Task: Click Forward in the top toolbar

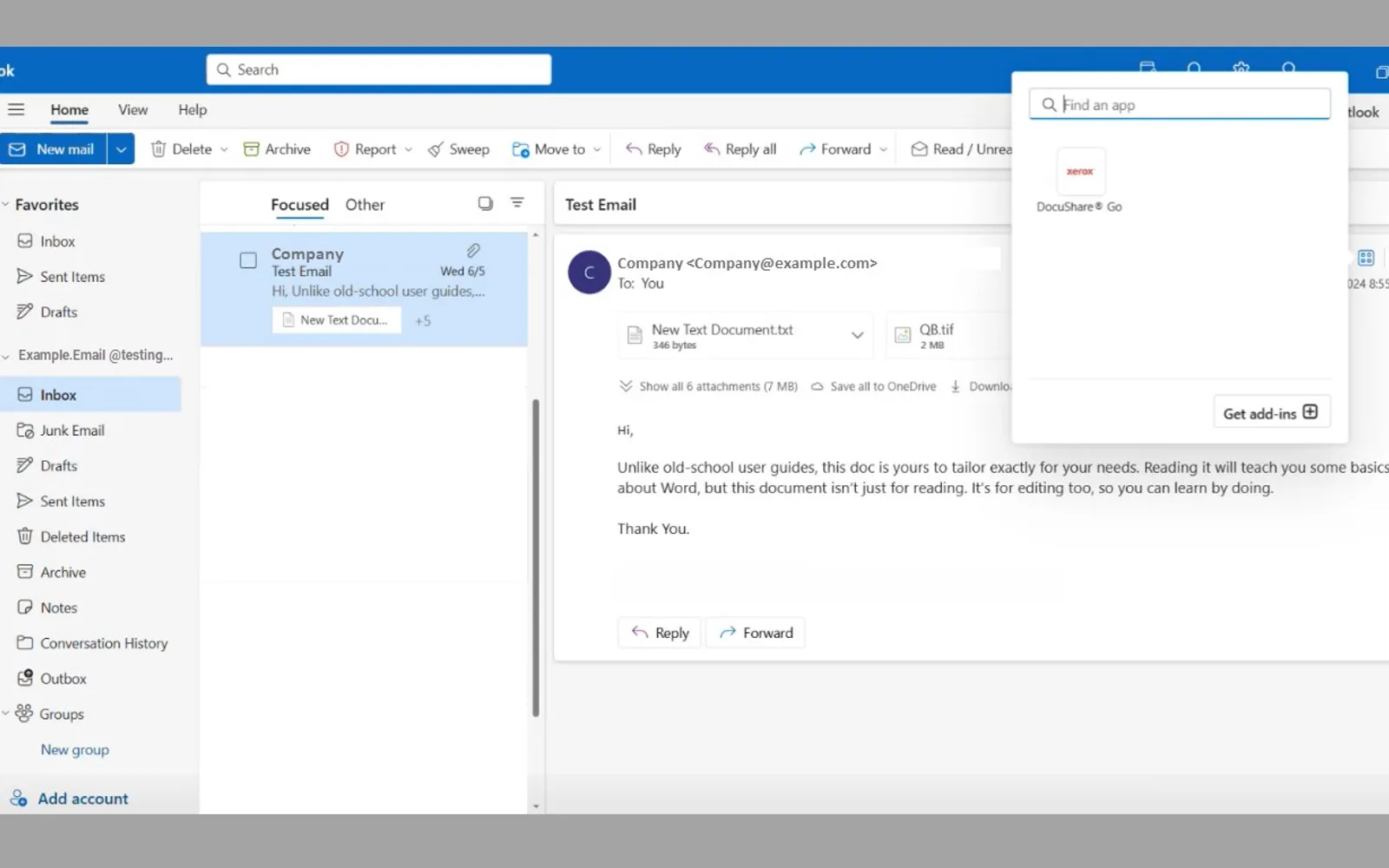Action: point(834,149)
